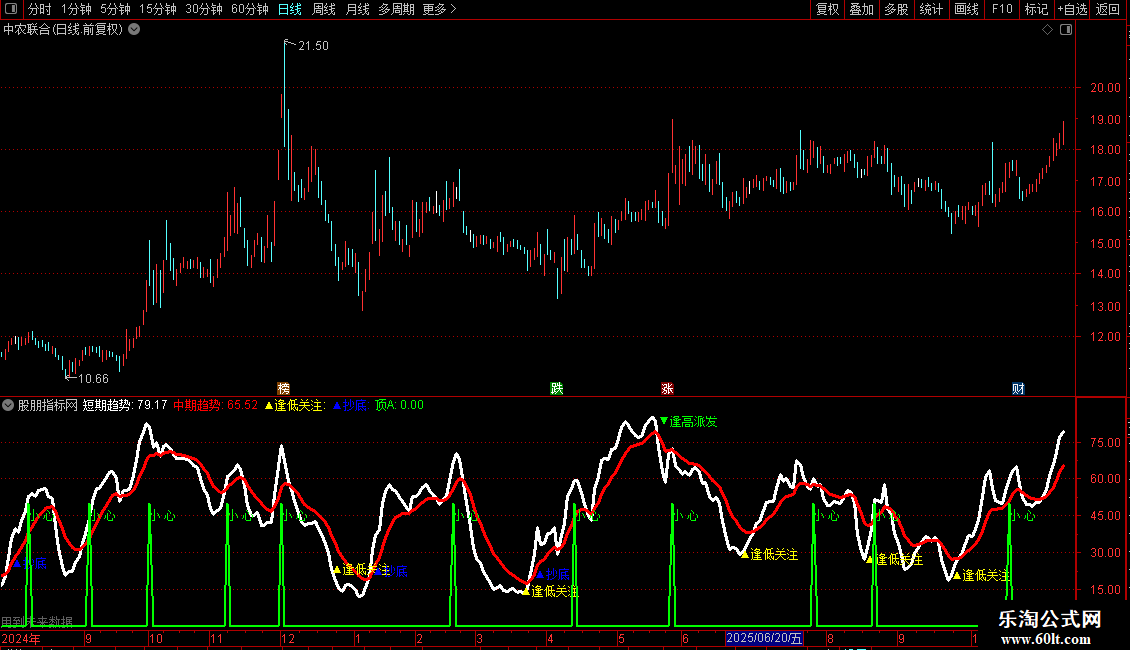This screenshot has height=650, width=1130.
Task: Open indicator dropdown beside 股朋指标网
Action: pyautogui.click(x=8, y=405)
